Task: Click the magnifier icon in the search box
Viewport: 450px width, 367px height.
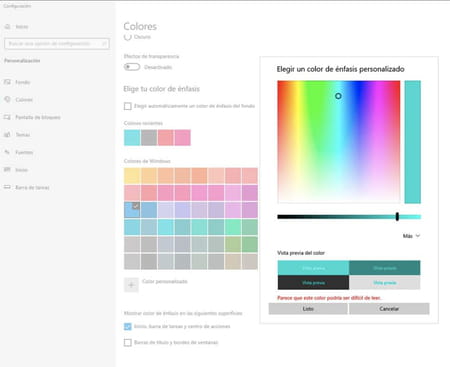Action: pos(104,44)
